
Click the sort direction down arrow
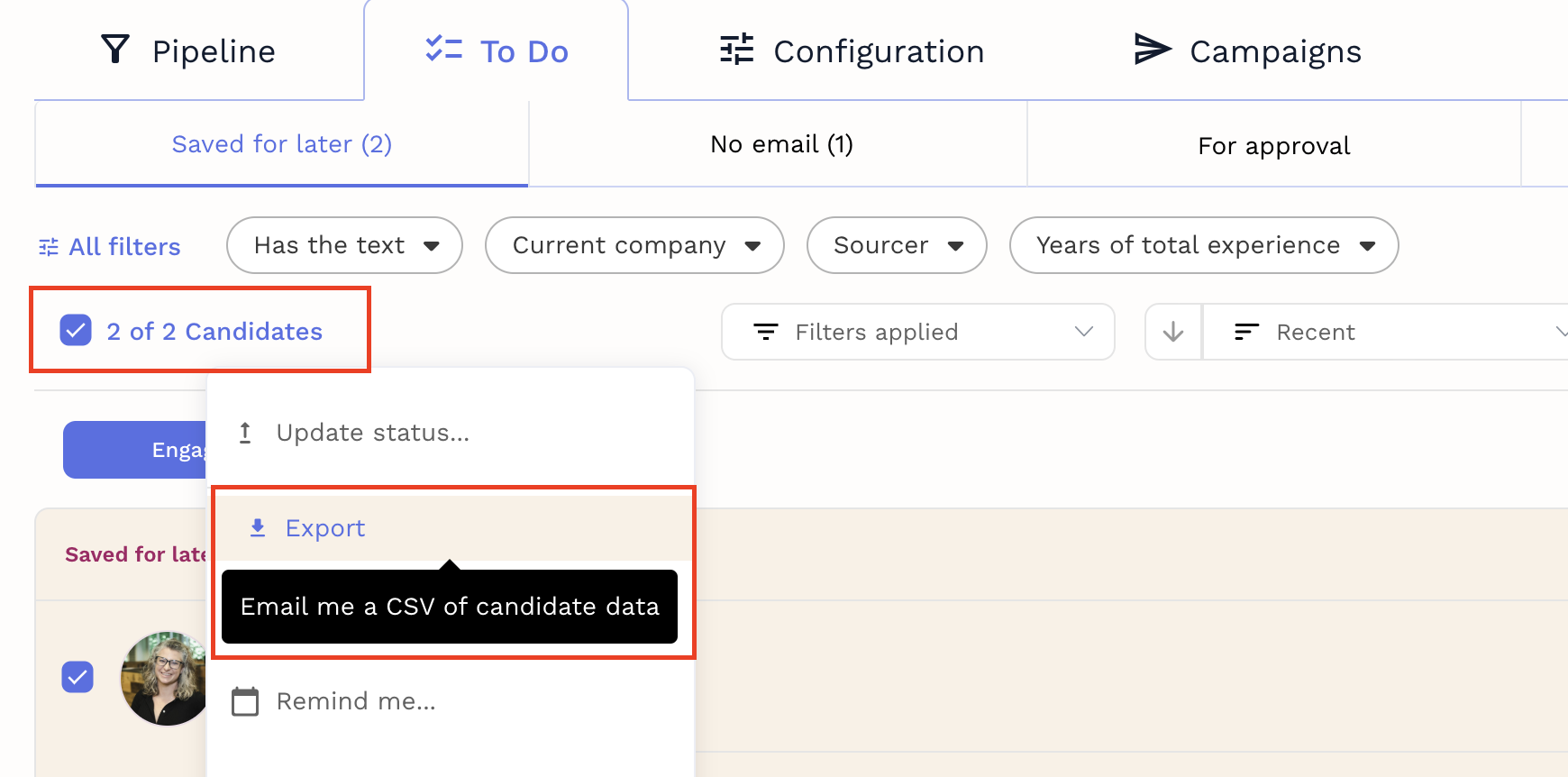click(1173, 333)
